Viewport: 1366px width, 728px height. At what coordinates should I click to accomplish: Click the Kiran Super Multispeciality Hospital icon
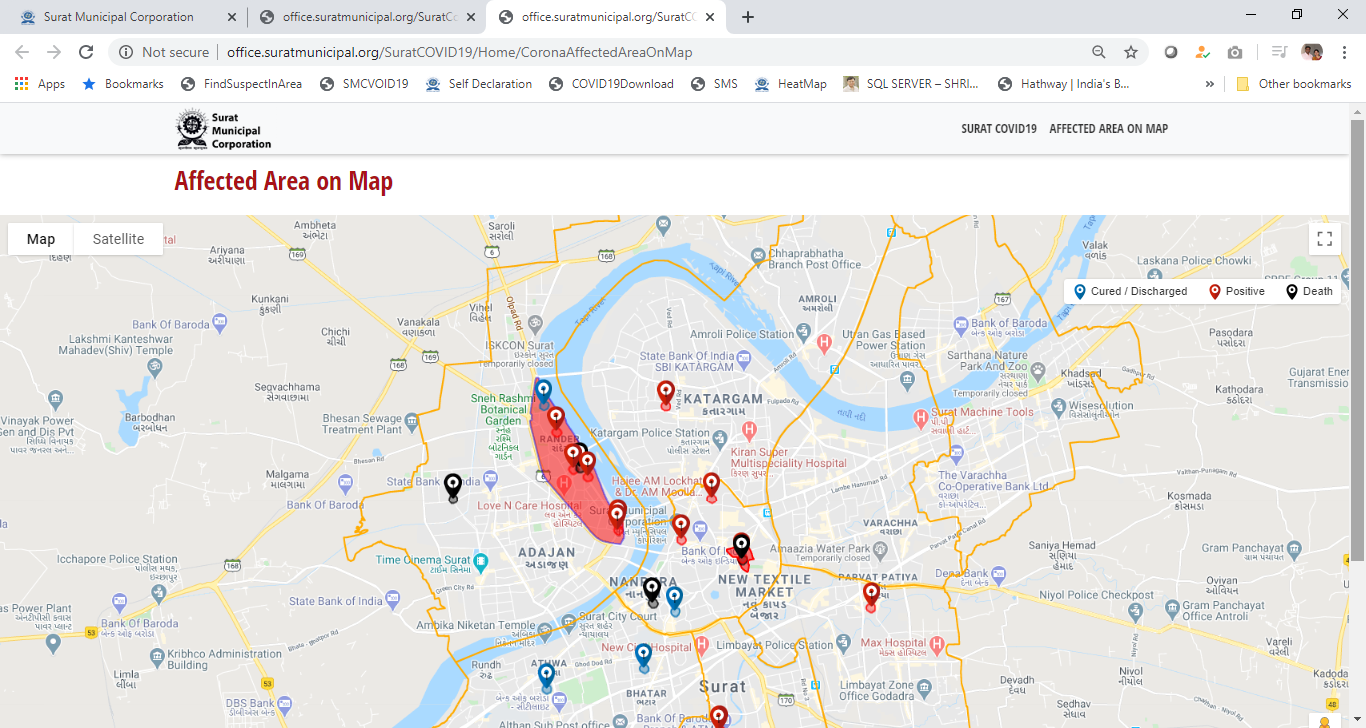749,431
